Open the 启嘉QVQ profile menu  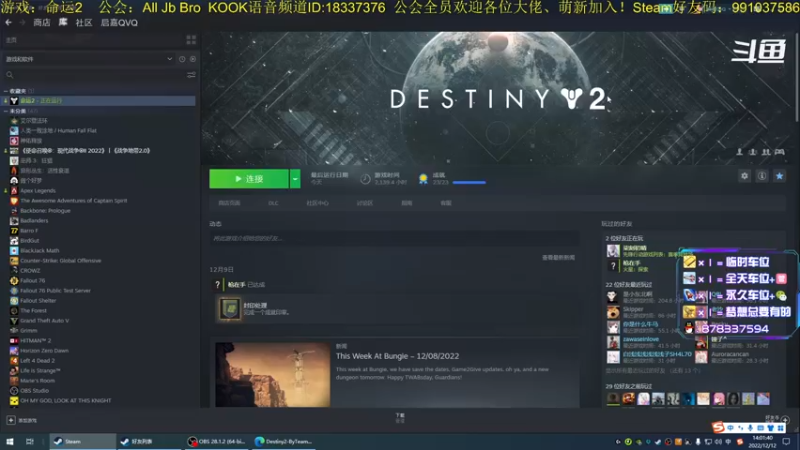click(x=119, y=22)
